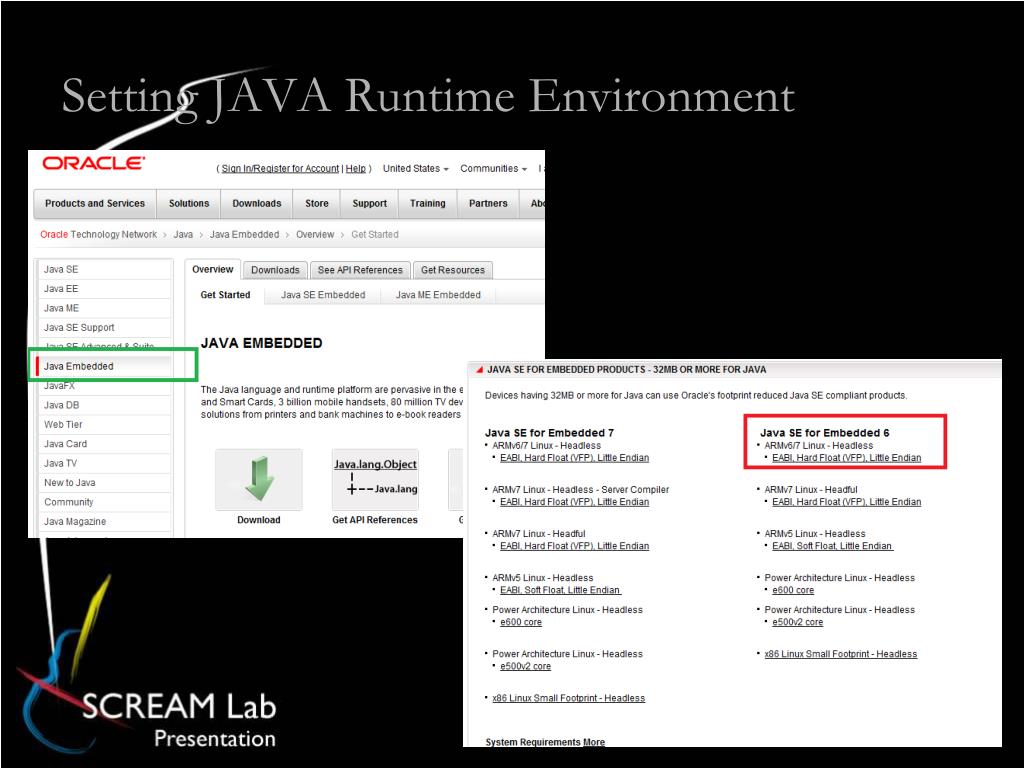Open the Training menu
Viewport: 1024px width, 768px height.
(428, 204)
